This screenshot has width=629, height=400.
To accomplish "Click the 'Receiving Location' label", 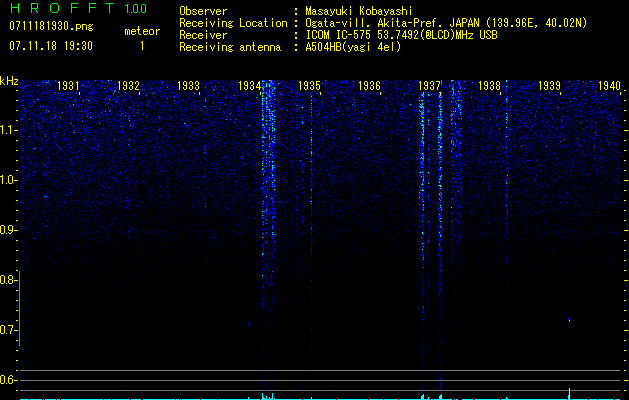I will click(x=233, y=23).
